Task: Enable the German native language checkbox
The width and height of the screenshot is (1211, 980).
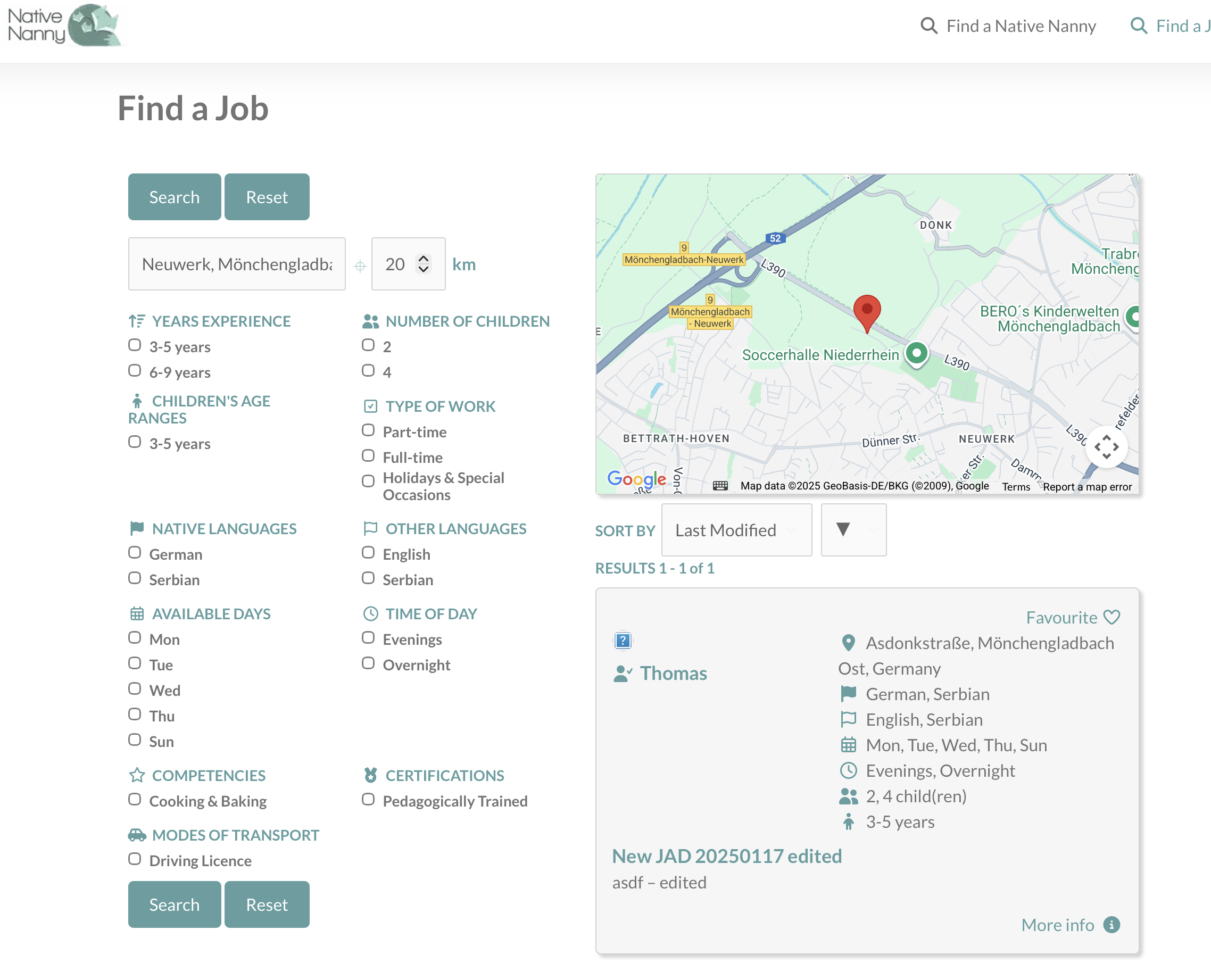Action: [x=135, y=553]
